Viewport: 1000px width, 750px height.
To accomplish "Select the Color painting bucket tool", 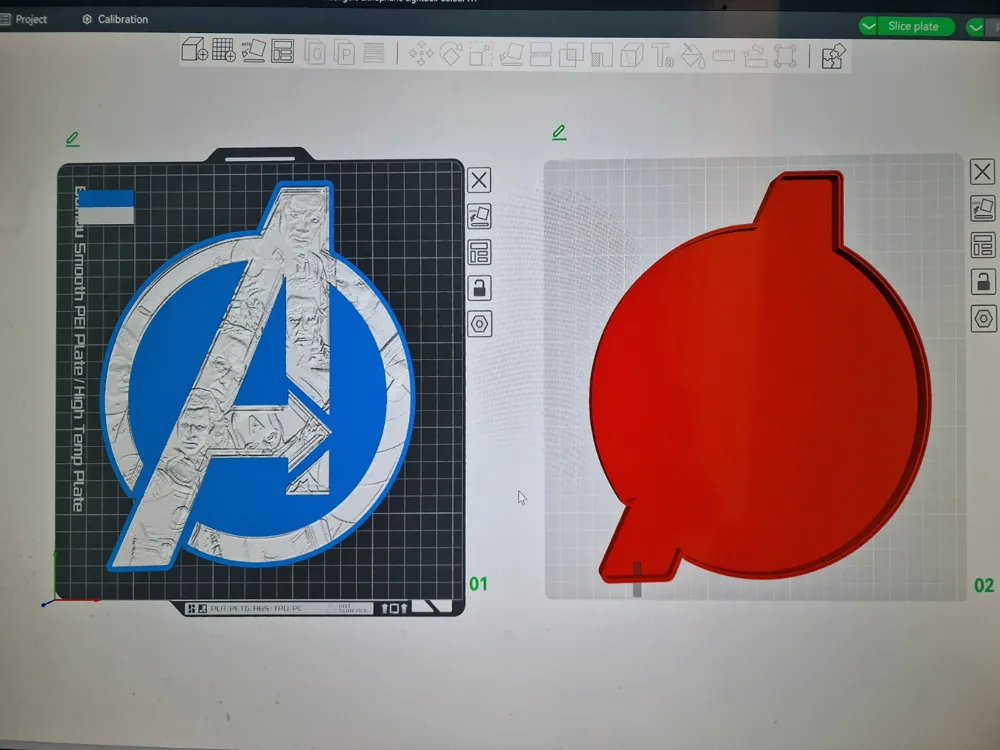I will coord(693,55).
